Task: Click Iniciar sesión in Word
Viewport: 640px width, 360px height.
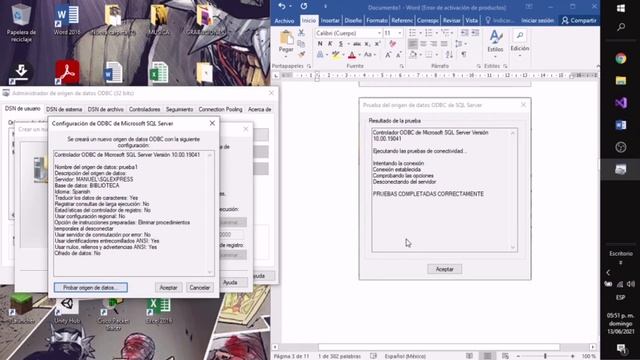Action: point(538,20)
